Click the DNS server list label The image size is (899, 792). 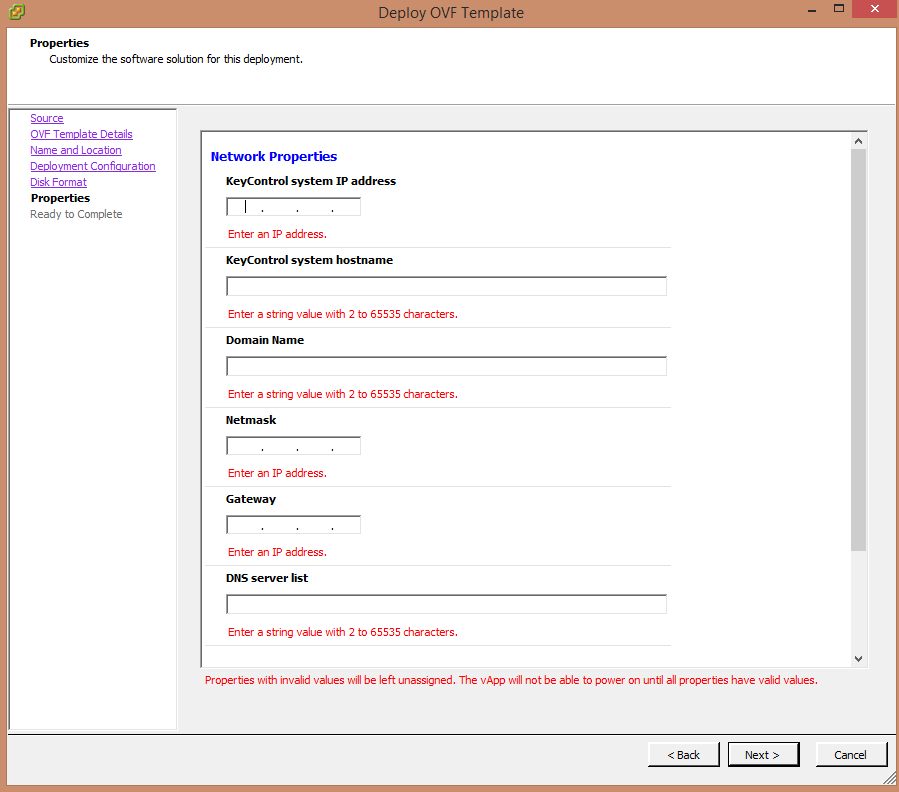coord(267,578)
